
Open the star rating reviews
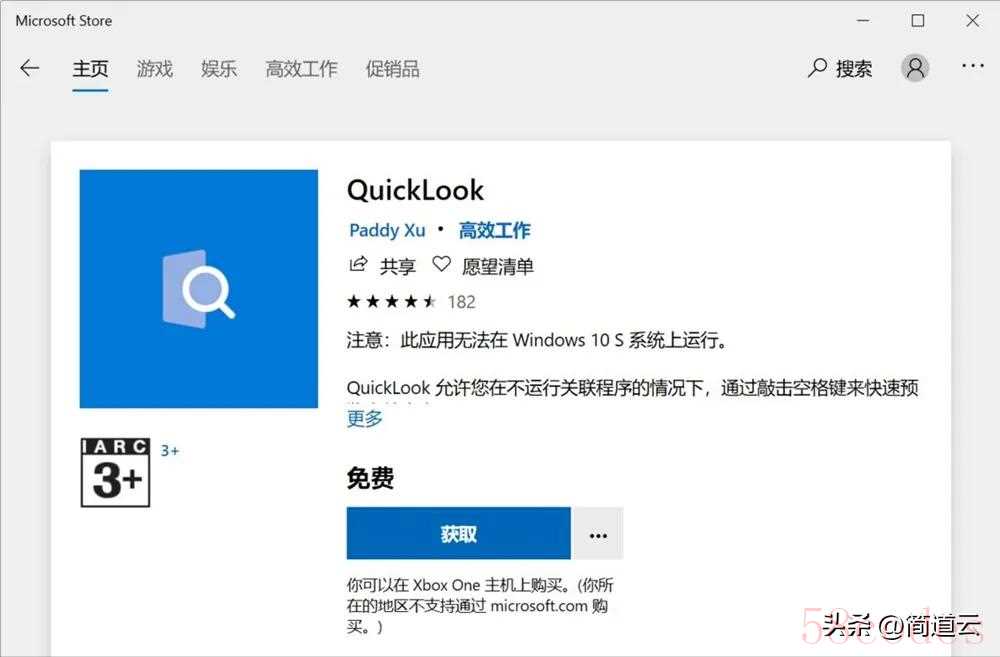[x=411, y=302]
